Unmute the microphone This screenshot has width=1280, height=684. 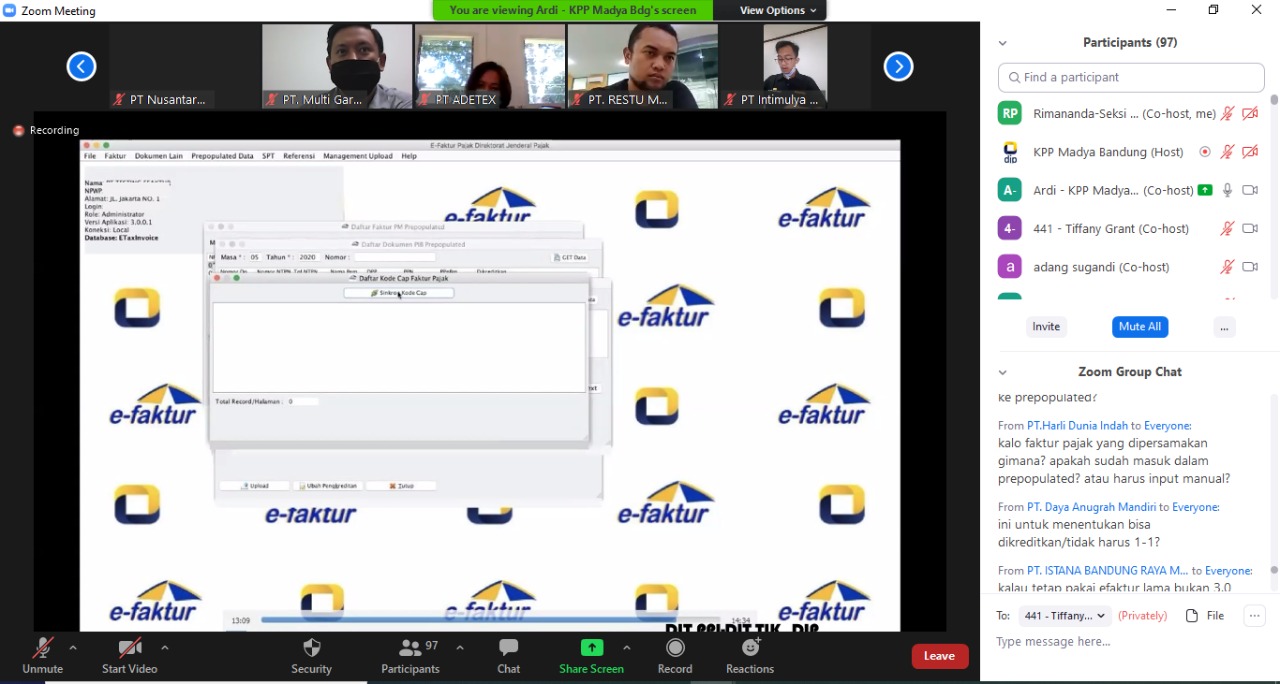click(x=42, y=648)
